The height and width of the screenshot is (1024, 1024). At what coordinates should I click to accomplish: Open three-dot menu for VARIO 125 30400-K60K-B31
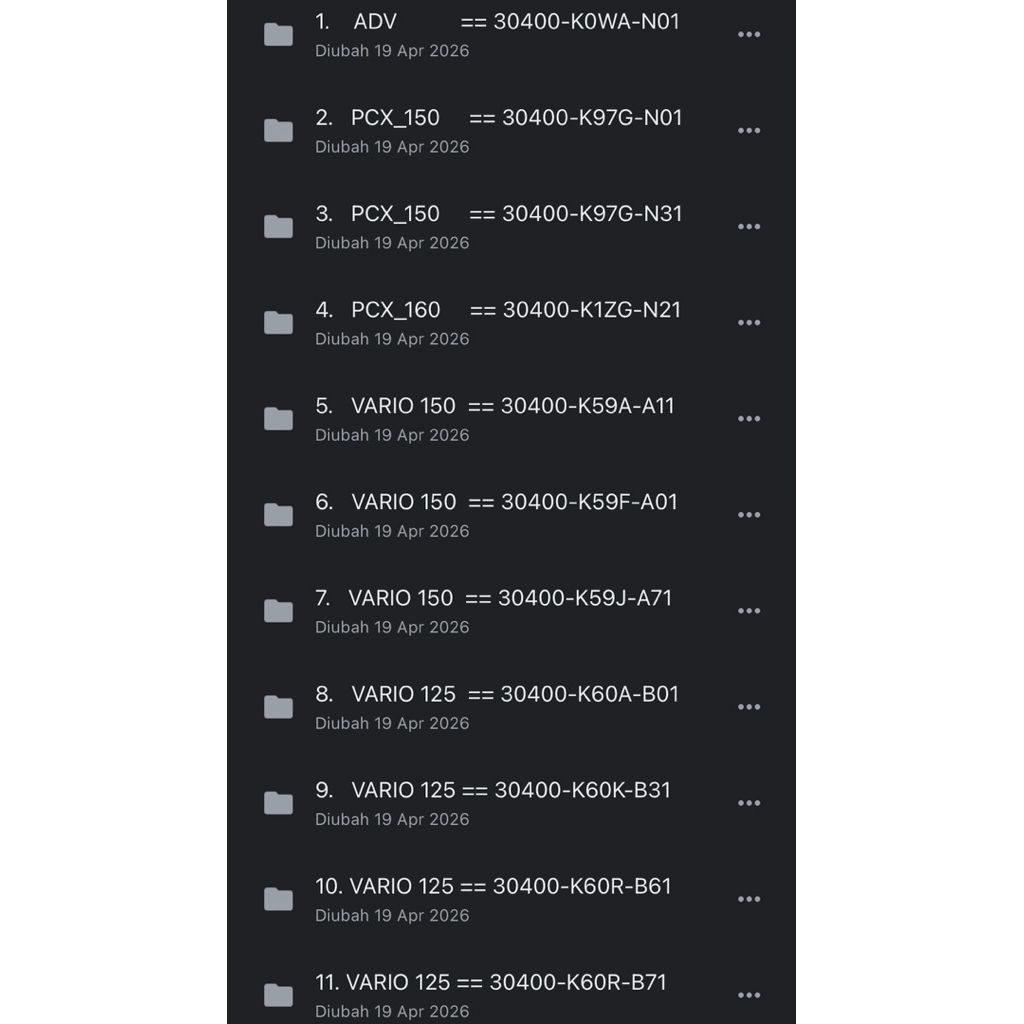coord(748,803)
